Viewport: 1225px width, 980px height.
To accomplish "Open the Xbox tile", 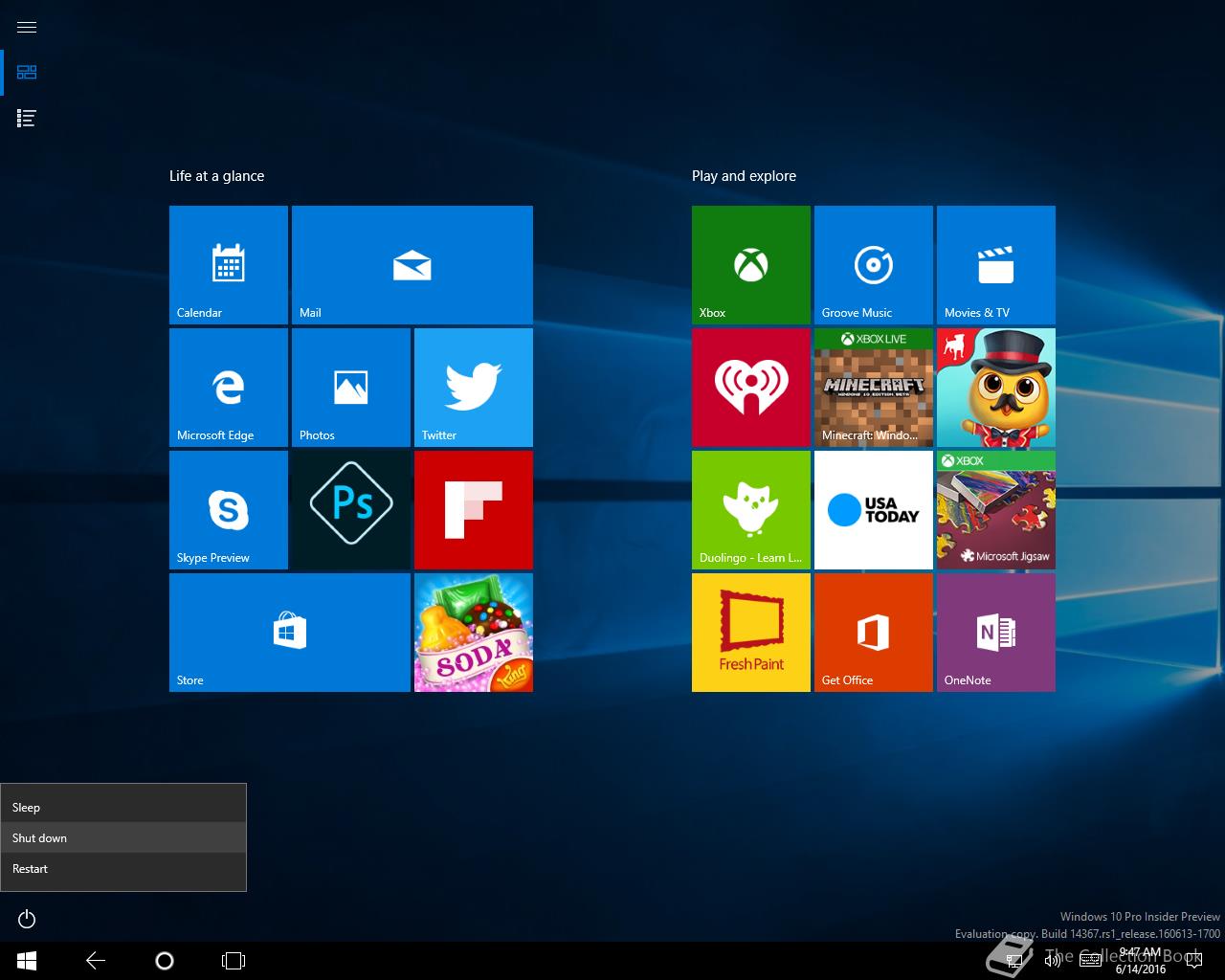I will click(751, 265).
